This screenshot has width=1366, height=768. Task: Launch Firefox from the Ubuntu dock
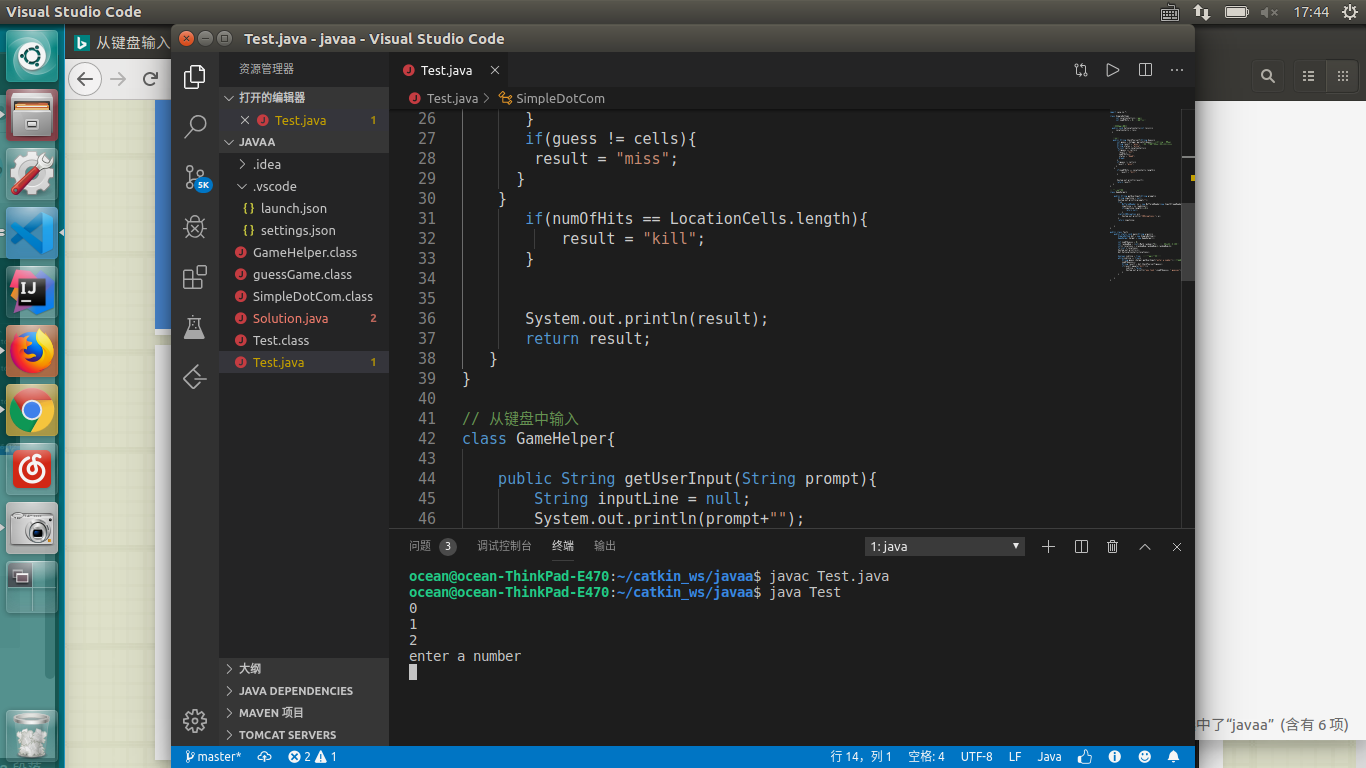click(x=31, y=352)
